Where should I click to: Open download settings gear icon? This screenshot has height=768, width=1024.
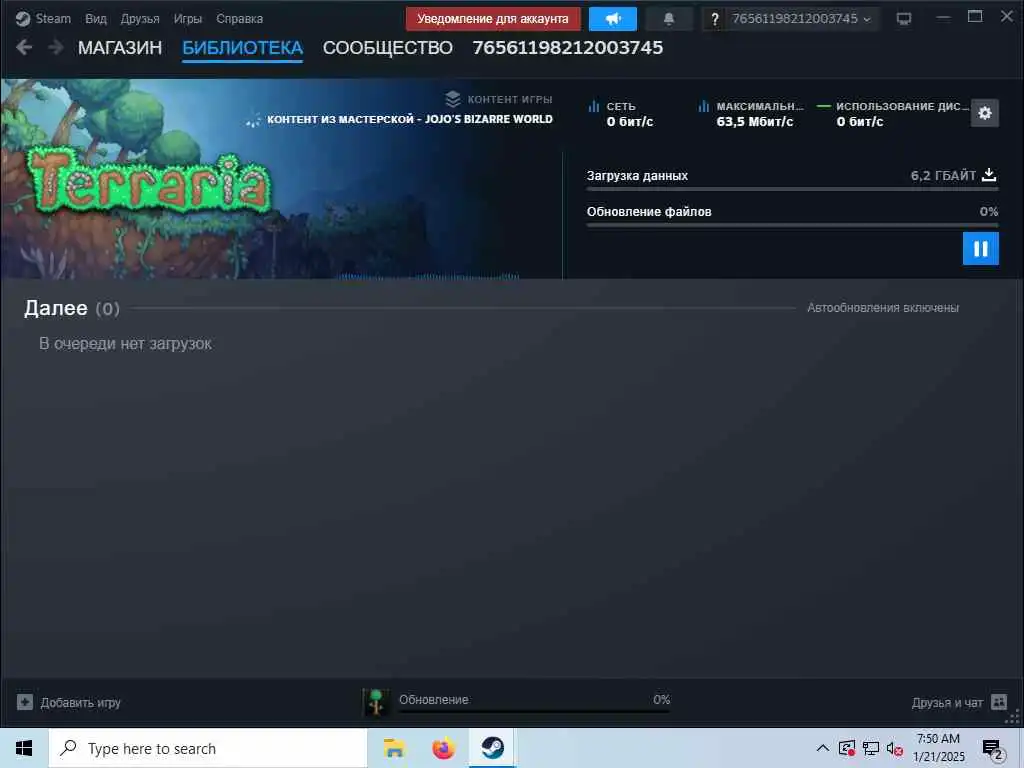[x=985, y=113]
